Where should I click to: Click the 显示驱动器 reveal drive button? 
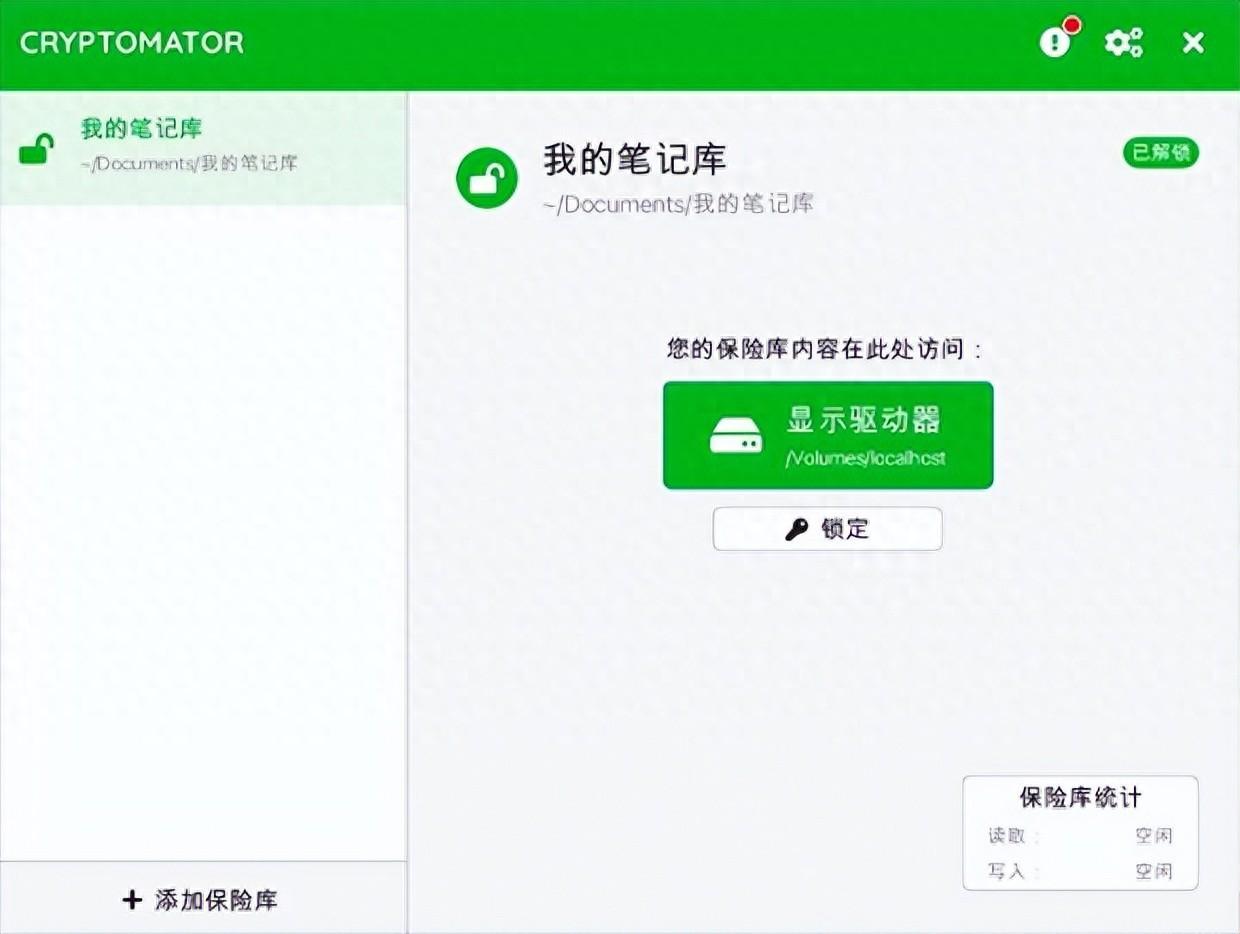coord(828,435)
